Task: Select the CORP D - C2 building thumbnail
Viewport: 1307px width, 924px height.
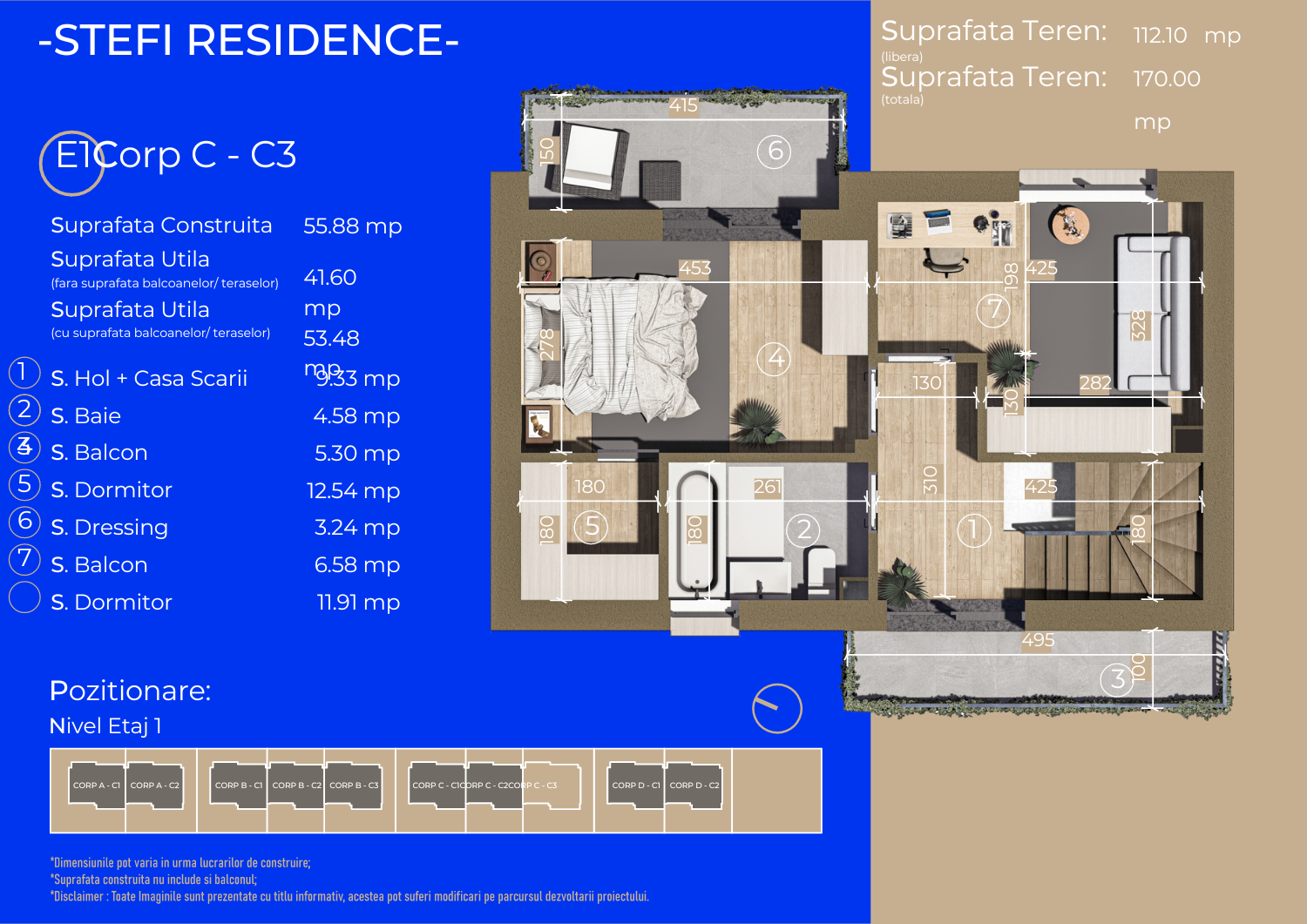Action: click(x=694, y=786)
